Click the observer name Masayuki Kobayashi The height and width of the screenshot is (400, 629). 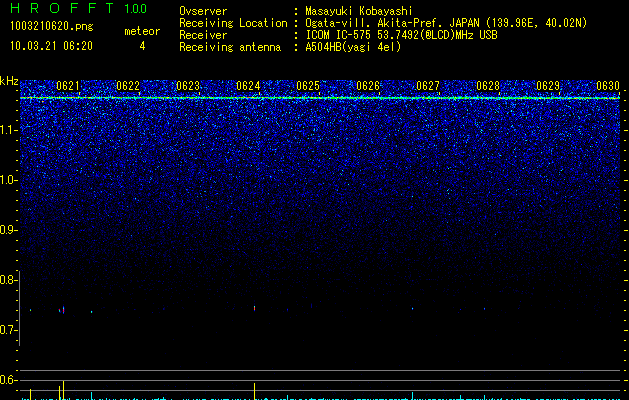pyautogui.click(x=359, y=11)
